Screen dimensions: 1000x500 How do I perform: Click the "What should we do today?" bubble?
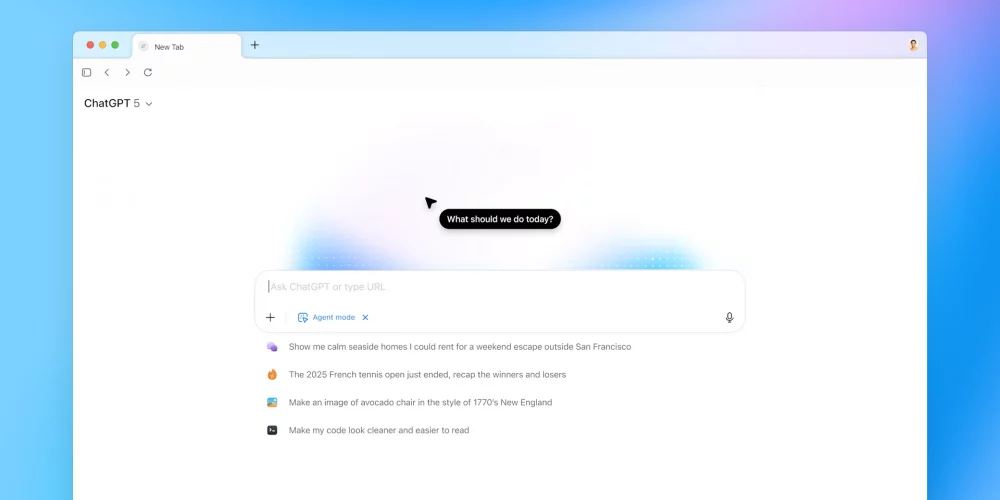click(500, 219)
